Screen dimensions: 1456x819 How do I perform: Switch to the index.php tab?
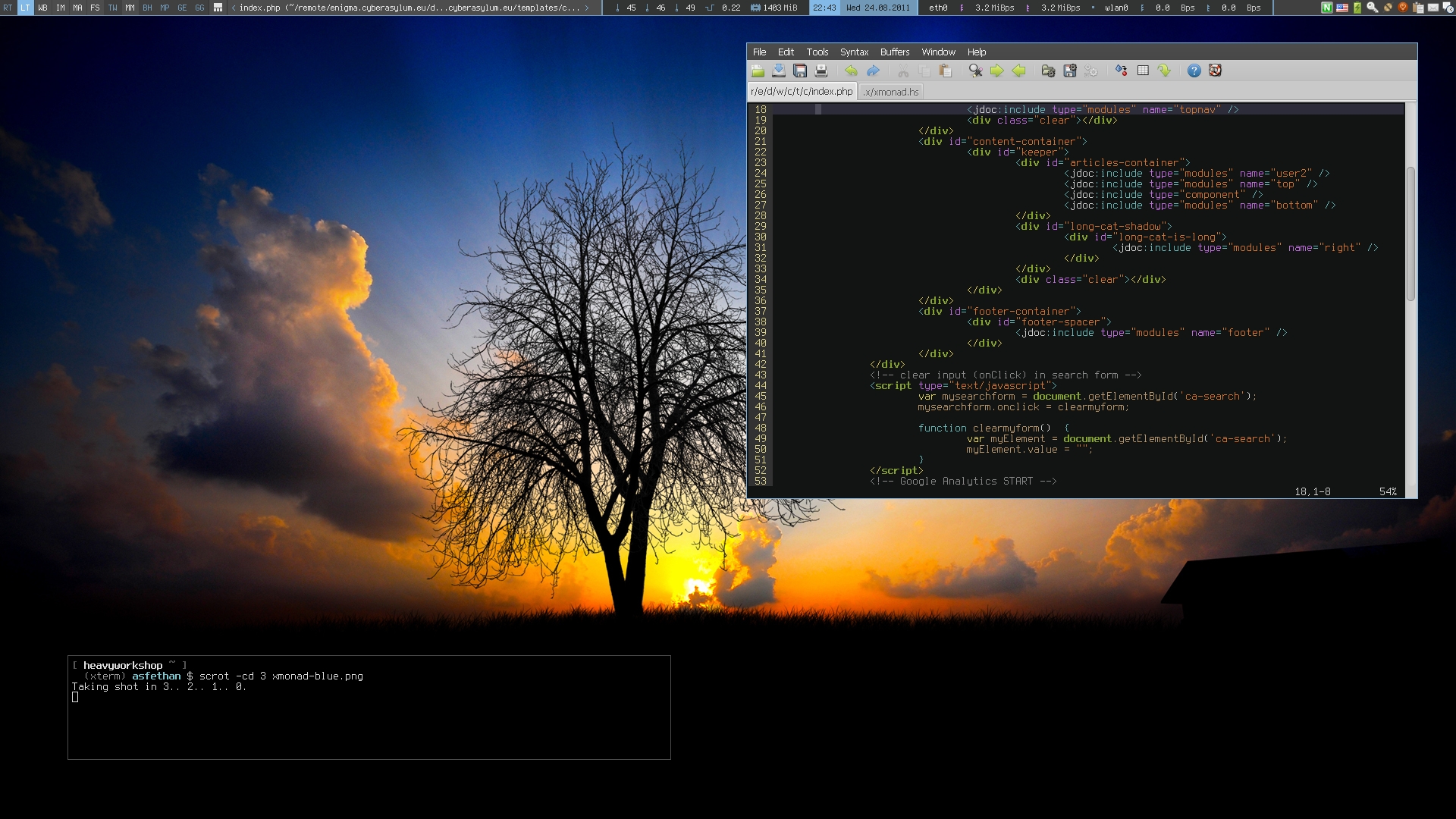tap(802, 91)
